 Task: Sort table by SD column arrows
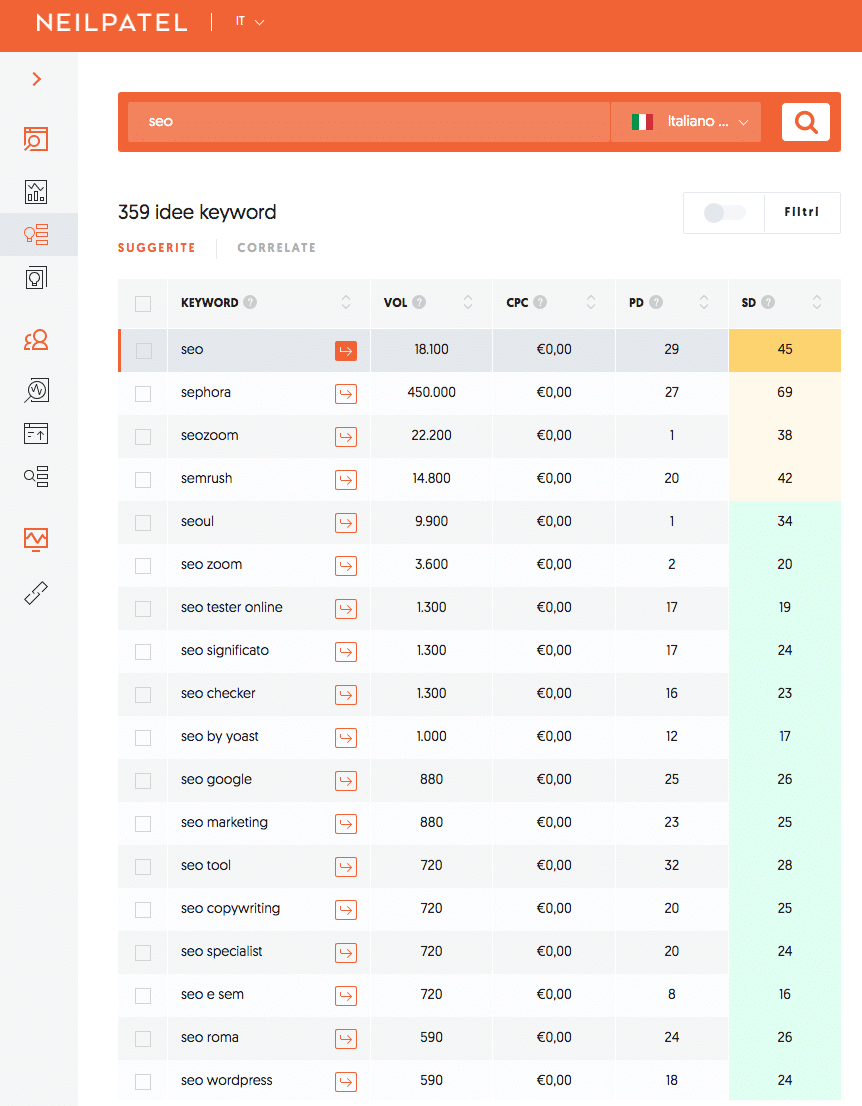817,302
